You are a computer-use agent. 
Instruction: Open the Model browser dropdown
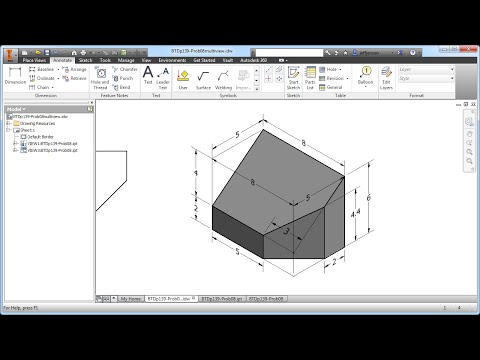16,109
